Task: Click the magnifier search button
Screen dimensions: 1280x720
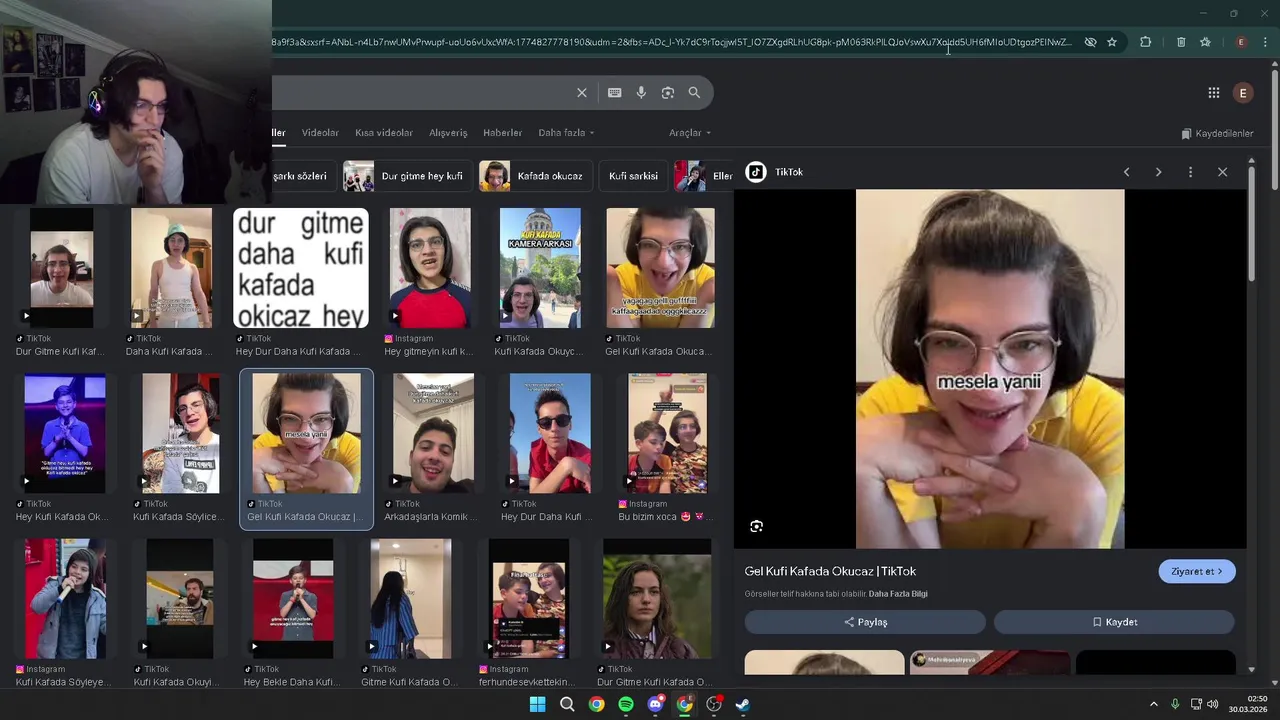Action: (694, 93)
